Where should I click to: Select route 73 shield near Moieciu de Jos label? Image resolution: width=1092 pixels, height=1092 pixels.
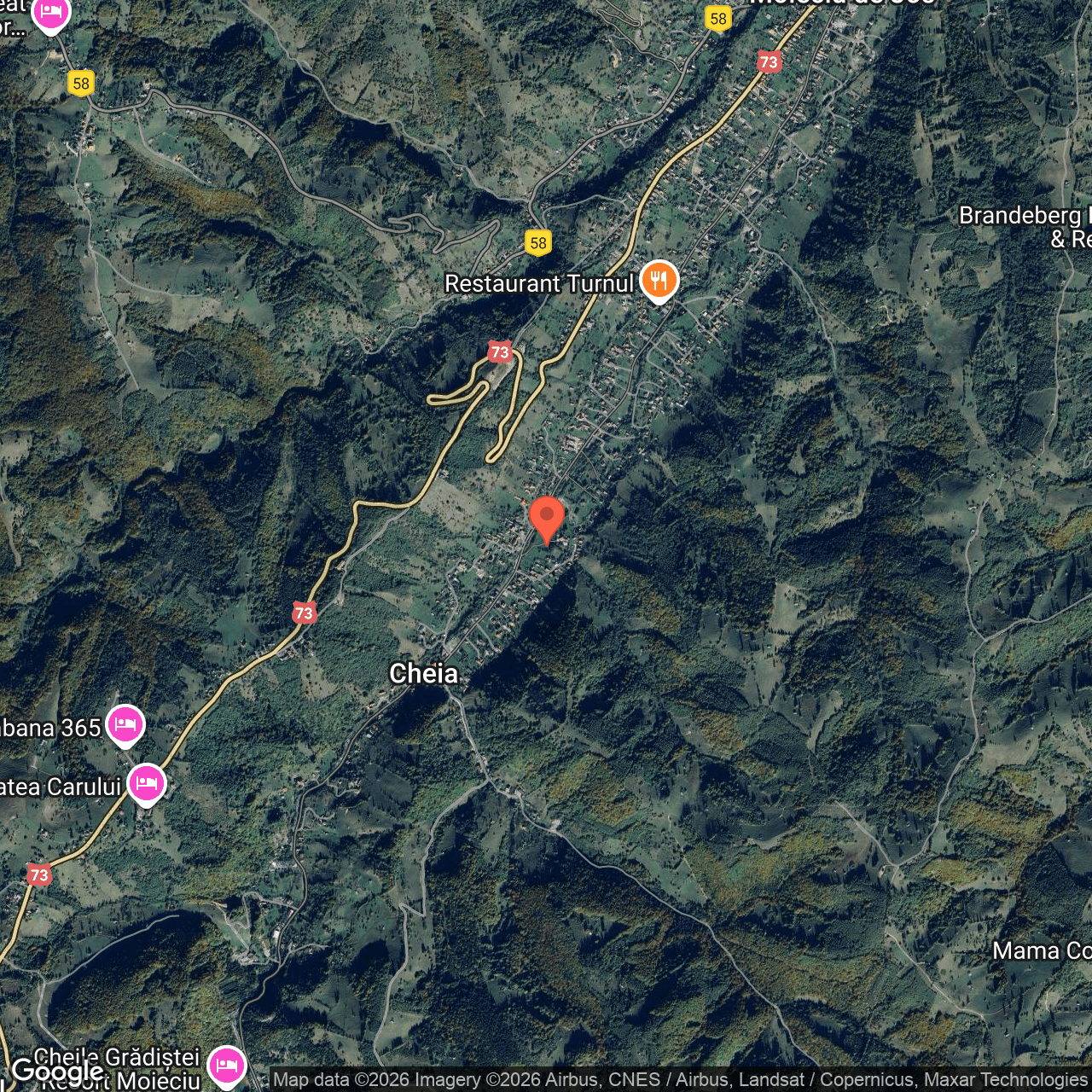[769, 61]
